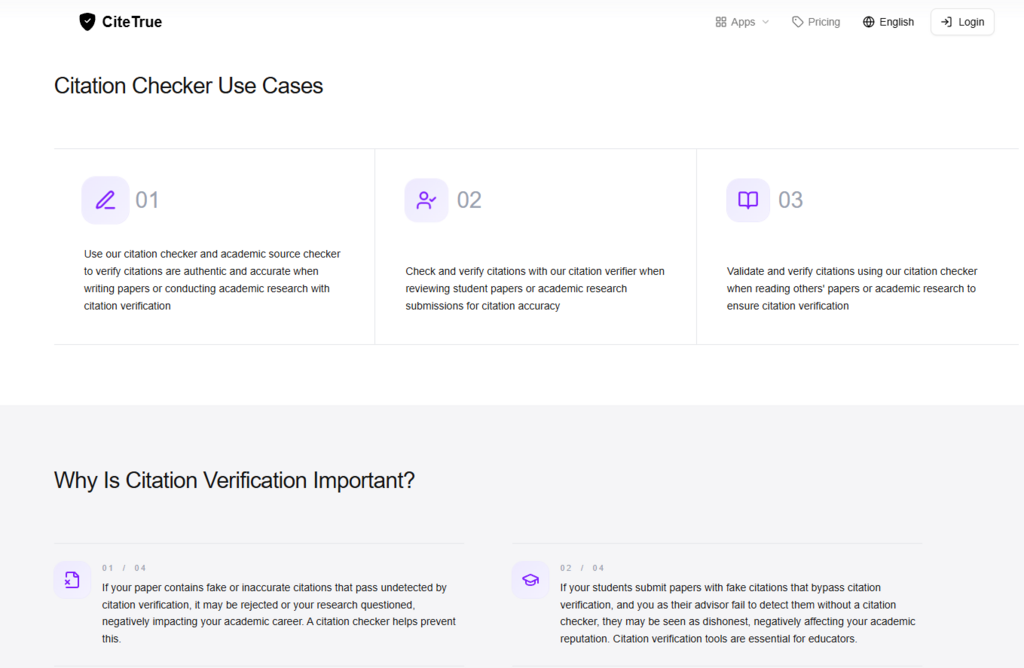Click the CiteTrue shield logo icon
Image resolution: width=1024 pixels, height=668 pixels.
click(87, 22)
